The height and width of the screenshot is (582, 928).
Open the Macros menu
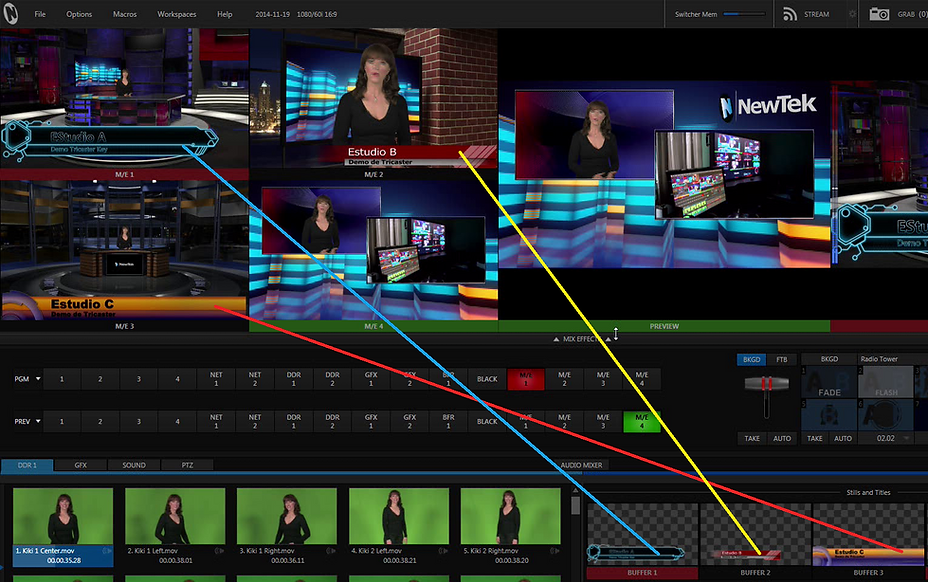124,14
